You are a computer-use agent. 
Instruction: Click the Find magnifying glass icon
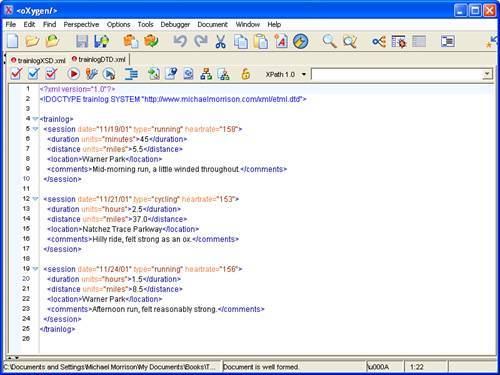pos(329,41)
